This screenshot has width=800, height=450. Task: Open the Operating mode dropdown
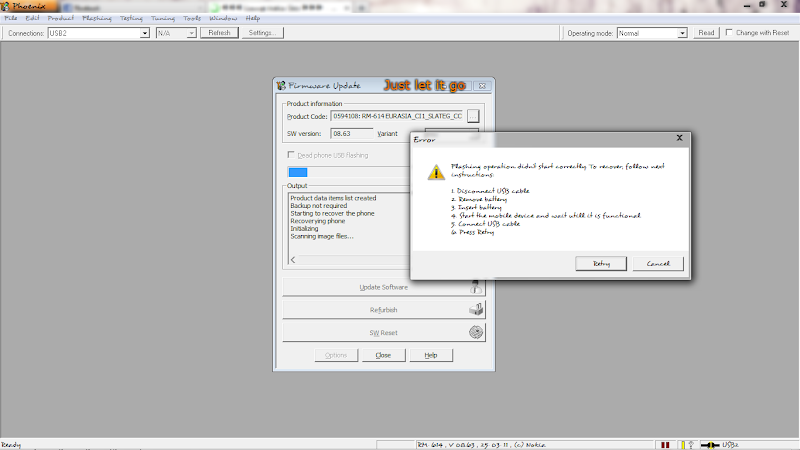click(x=683, y=33)
